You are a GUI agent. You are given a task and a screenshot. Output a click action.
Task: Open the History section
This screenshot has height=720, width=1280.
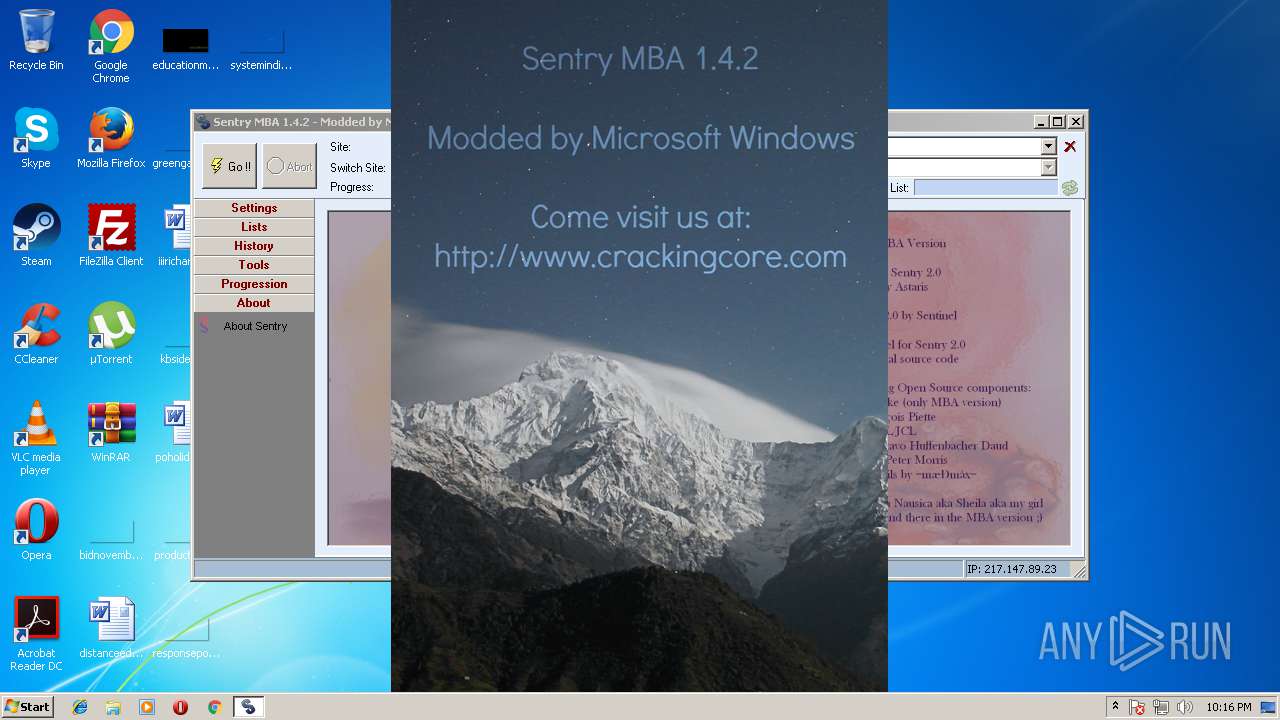(x=254, y=246)
